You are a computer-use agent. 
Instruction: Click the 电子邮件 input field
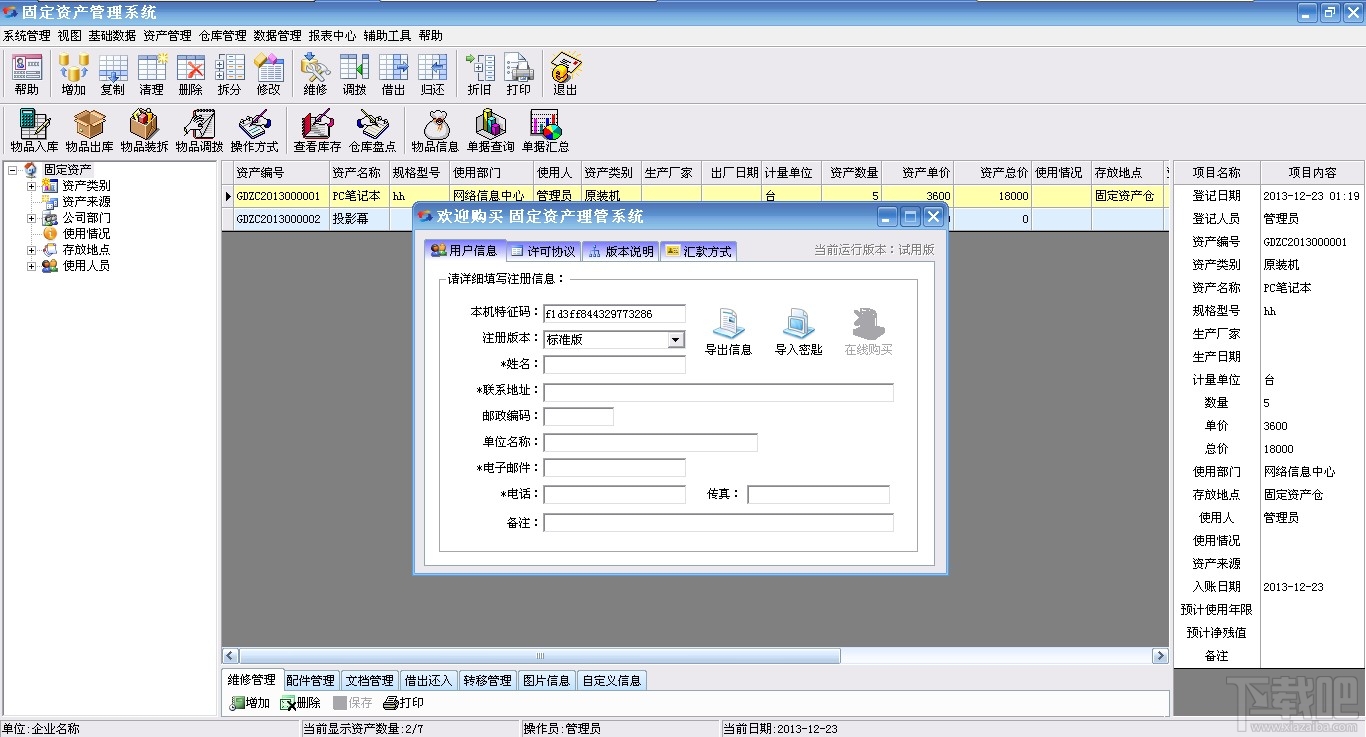coord(615,468)
